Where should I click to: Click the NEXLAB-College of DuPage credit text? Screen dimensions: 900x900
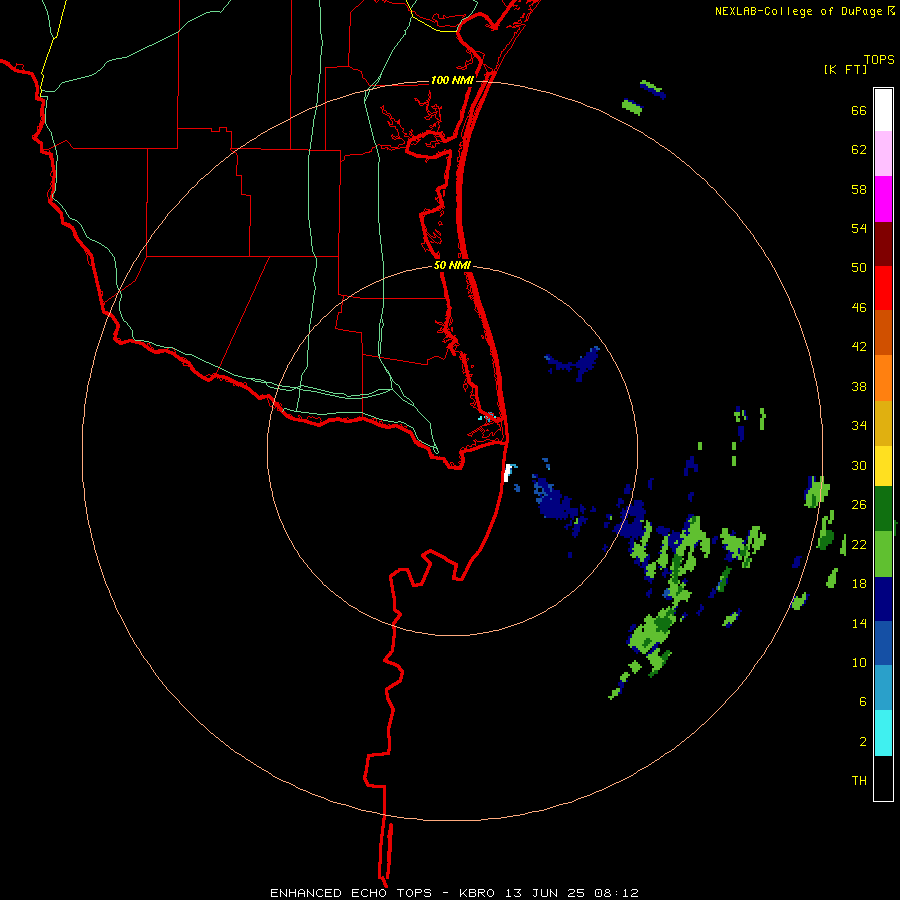coord(804,11)
